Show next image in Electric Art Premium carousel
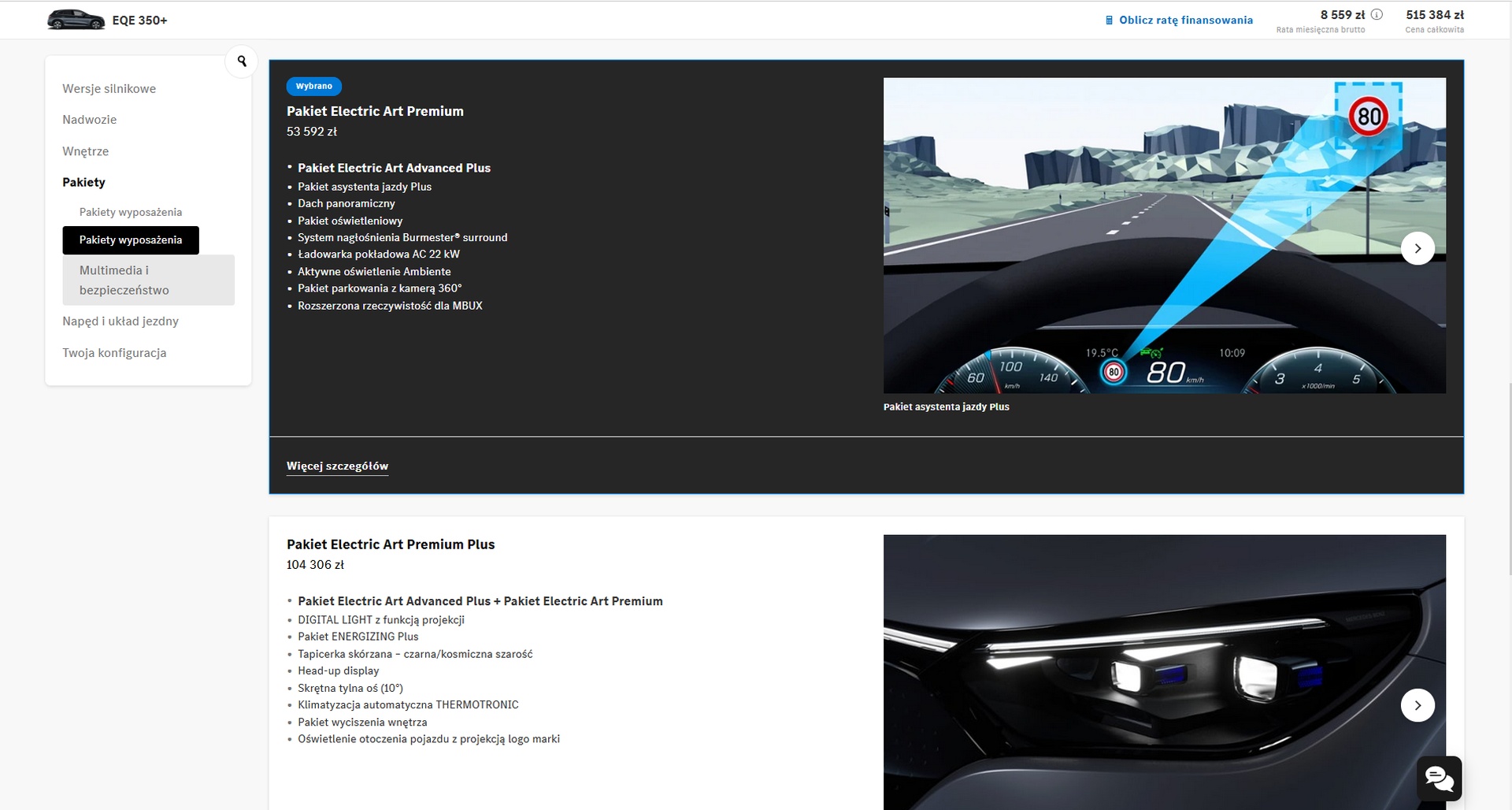Viewport: 1512px width, 810px height. tap(1417, 248)
